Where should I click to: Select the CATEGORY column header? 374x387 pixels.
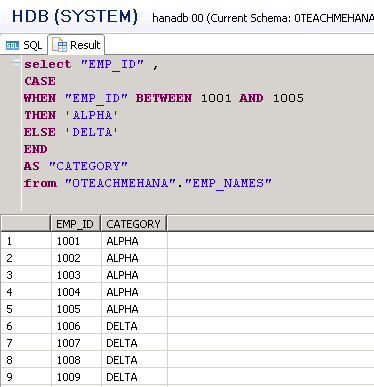coord(134,224)
